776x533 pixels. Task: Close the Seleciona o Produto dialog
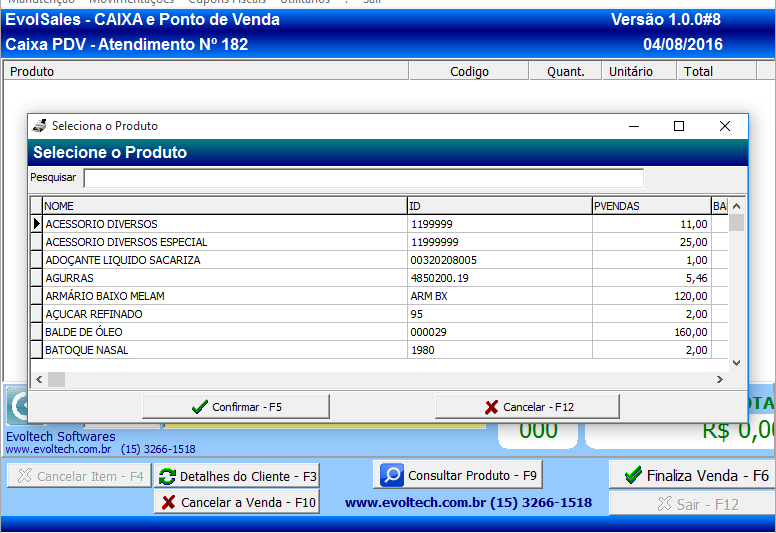[725, 126]
